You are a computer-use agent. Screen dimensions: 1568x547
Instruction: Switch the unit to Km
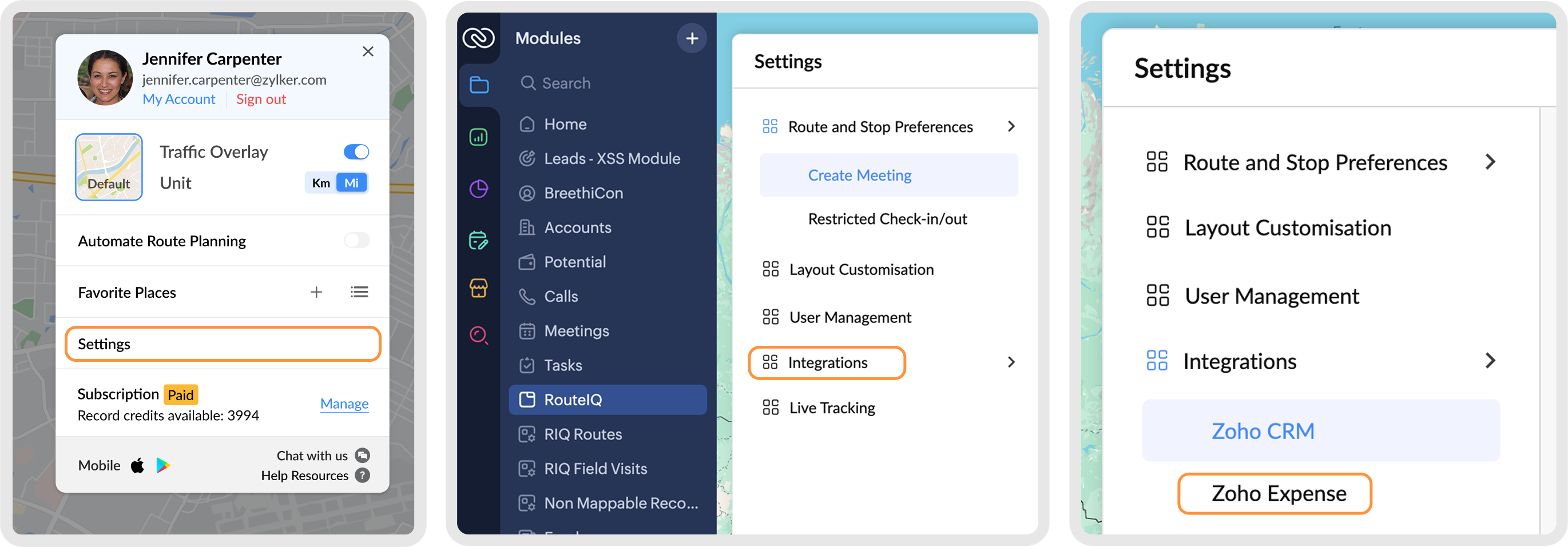pos(321,183)
